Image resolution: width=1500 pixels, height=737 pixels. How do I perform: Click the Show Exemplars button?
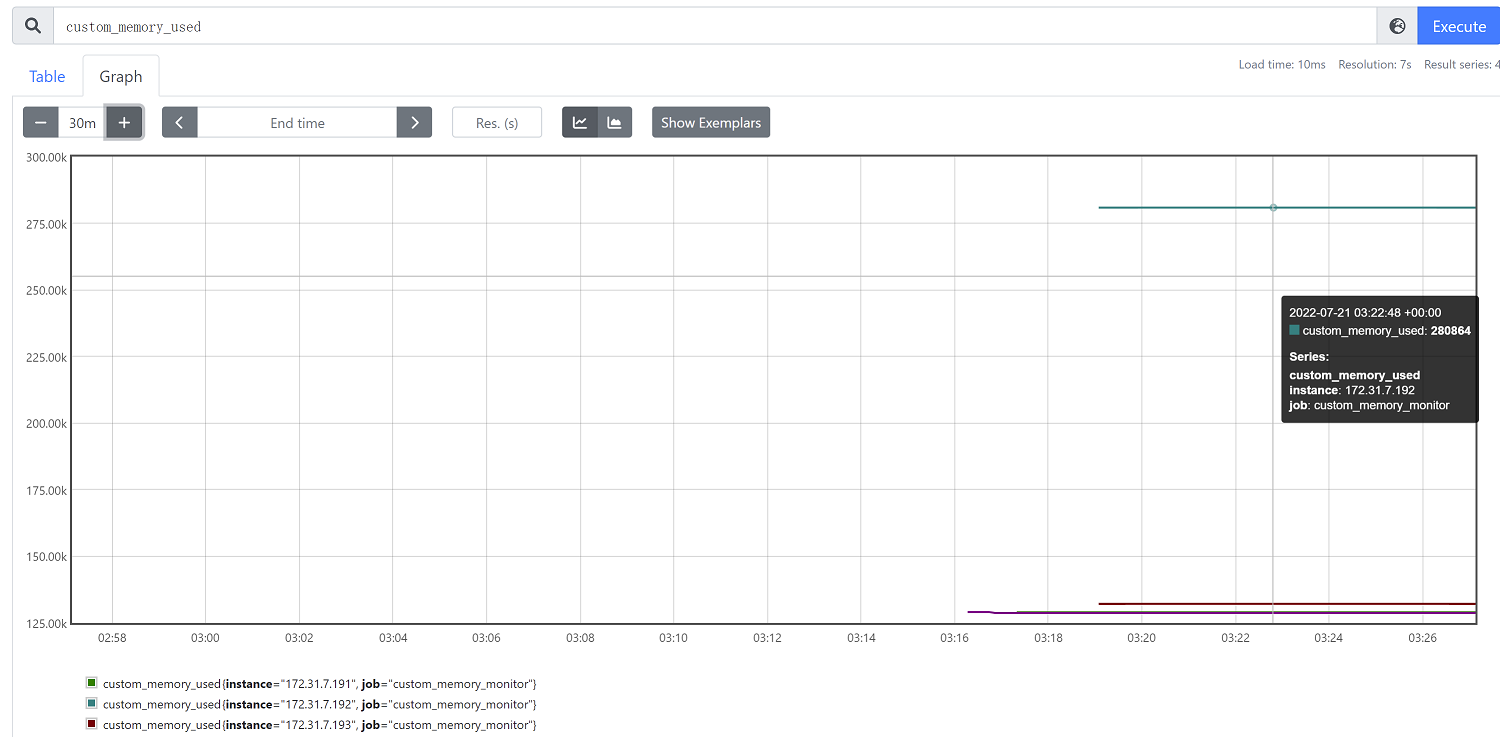(x=711, y=123)
